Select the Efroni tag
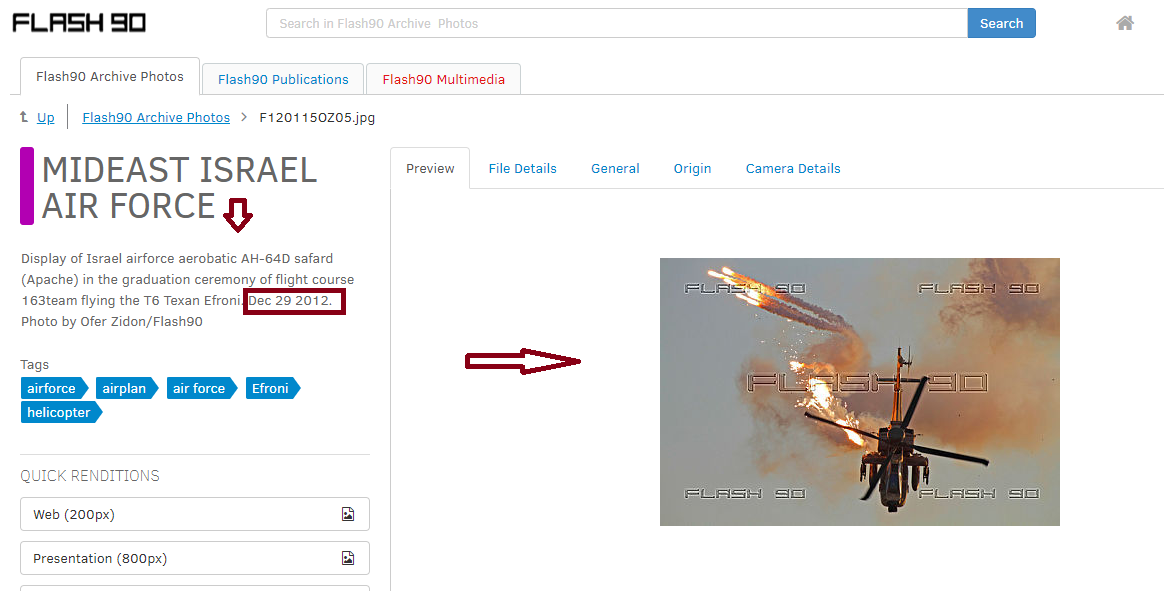1164x591 pixels. point(272,388)
